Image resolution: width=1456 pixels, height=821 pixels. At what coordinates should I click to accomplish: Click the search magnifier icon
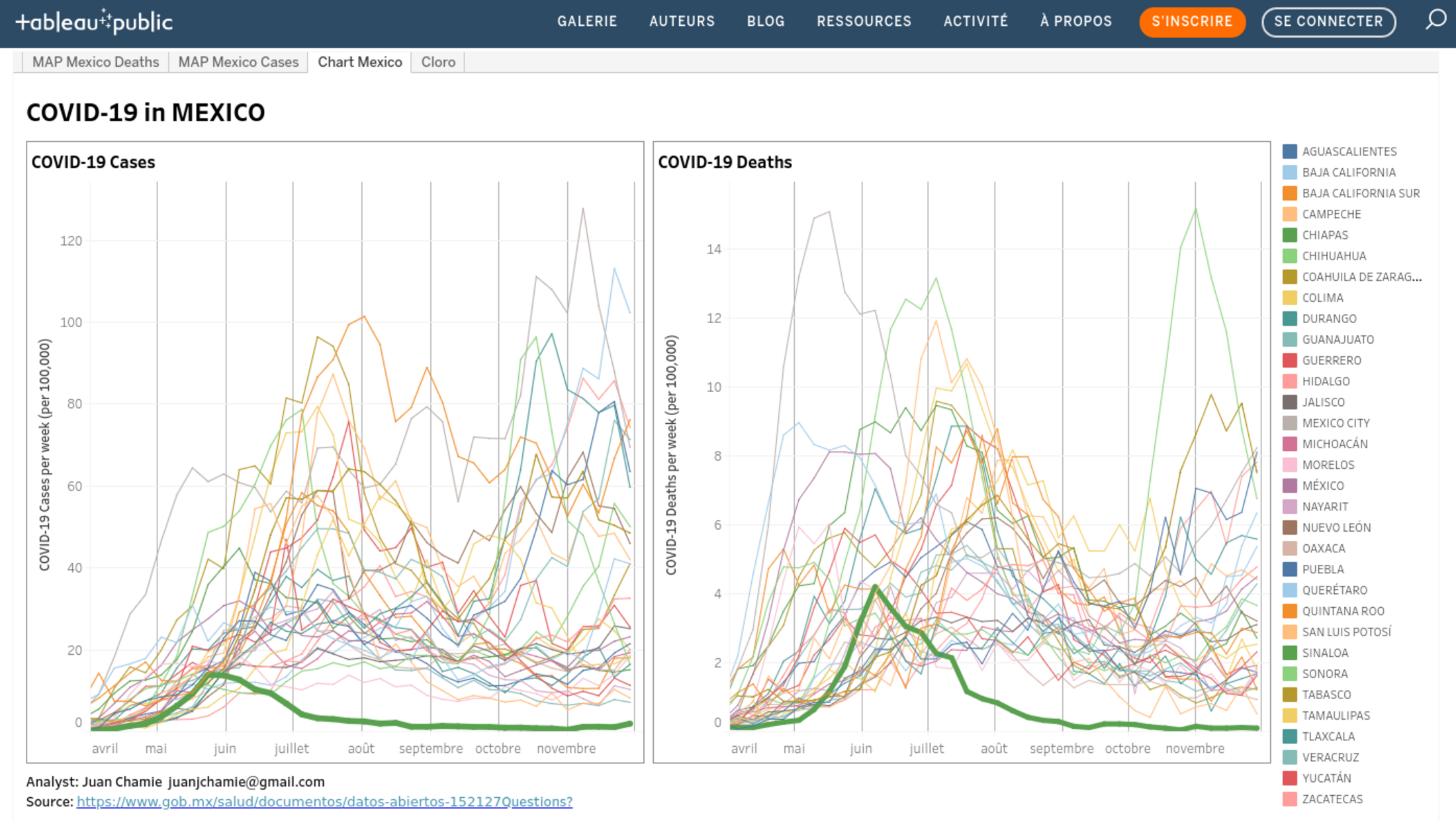[x=1435, y=20]
